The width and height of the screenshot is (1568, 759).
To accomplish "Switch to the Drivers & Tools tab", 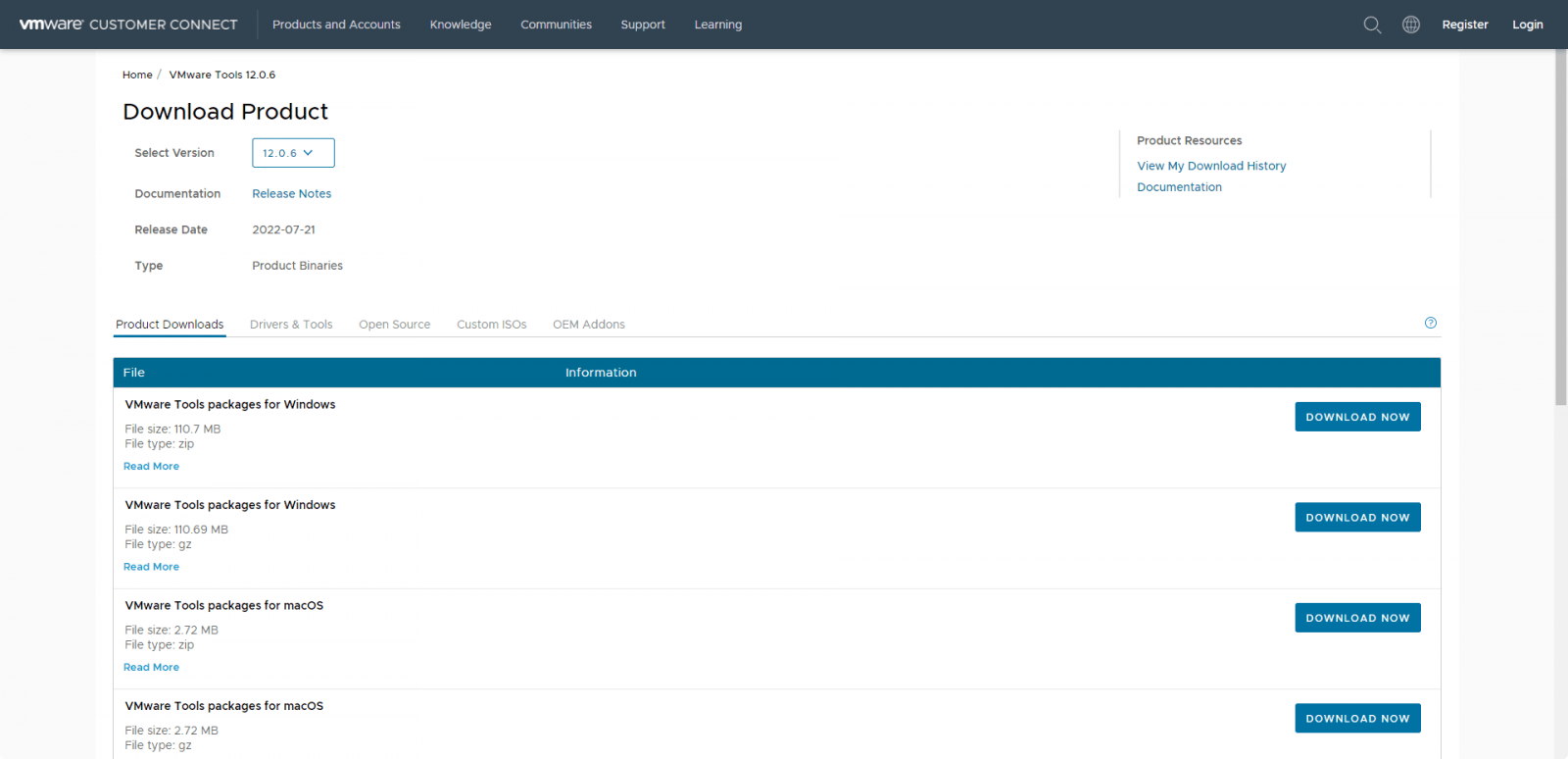I will 291,325.
